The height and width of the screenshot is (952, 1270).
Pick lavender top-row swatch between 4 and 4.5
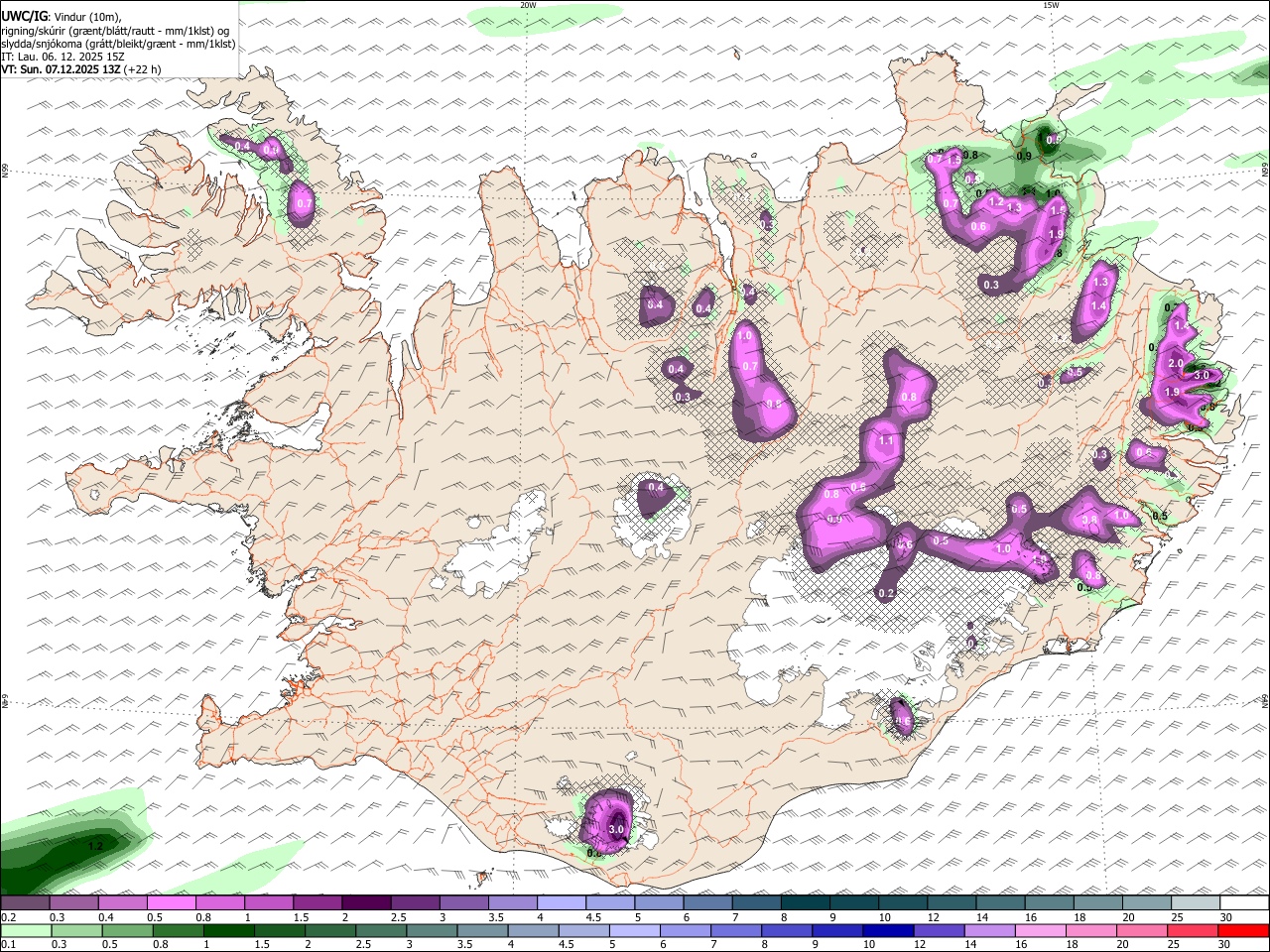[562, 903]
